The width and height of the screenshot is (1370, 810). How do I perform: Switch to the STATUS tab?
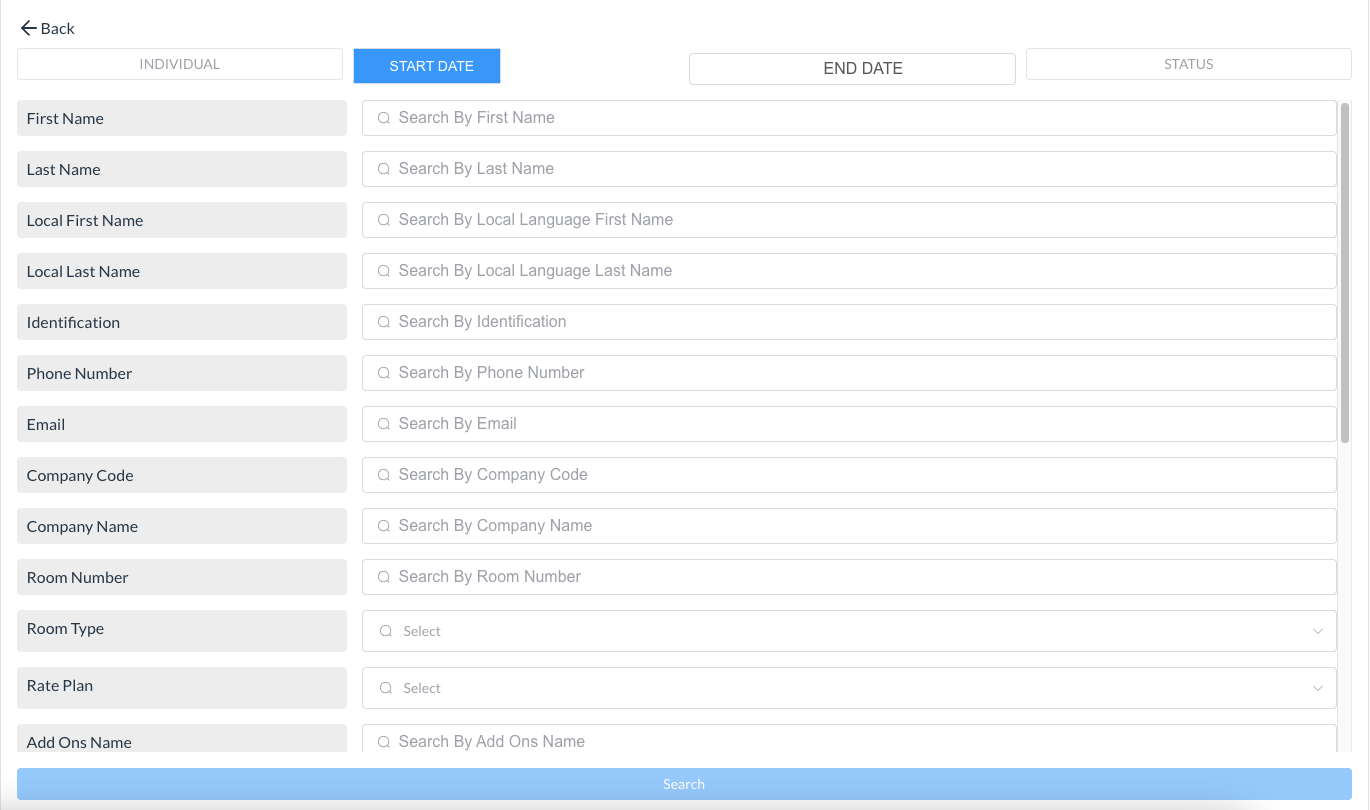(1188, 64)
